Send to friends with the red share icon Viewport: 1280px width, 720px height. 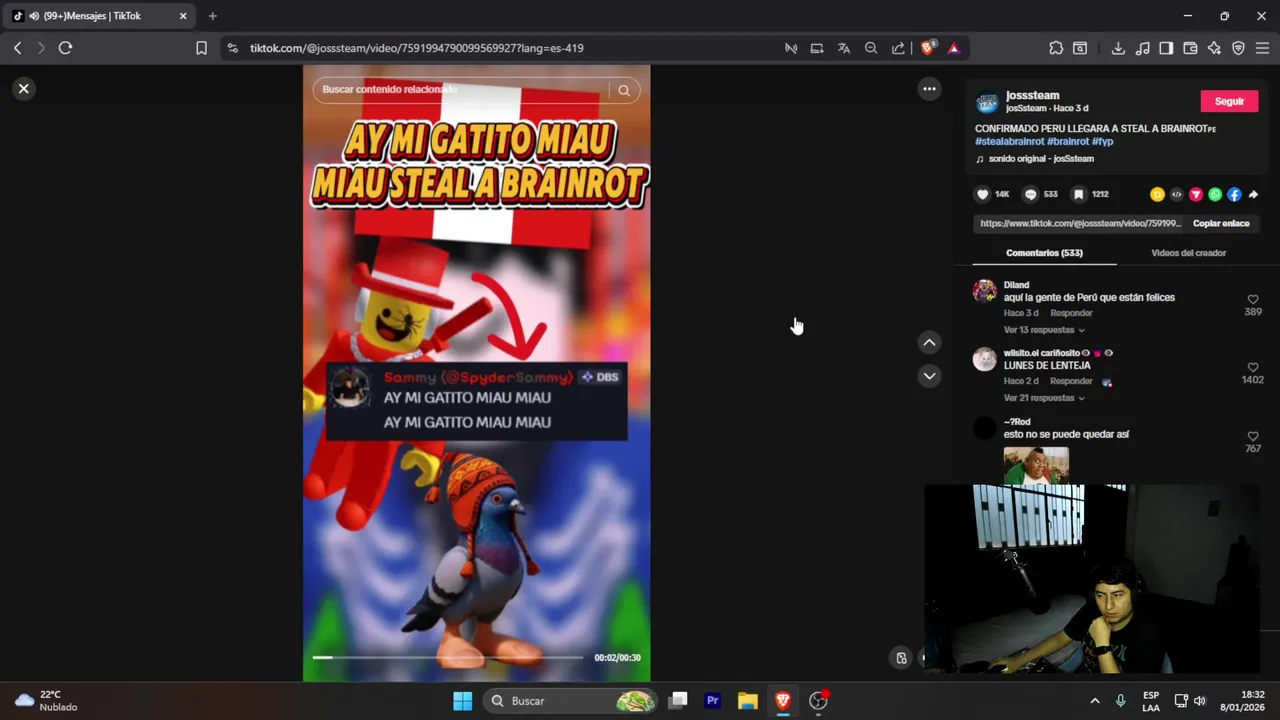(x=1195, y=195)
